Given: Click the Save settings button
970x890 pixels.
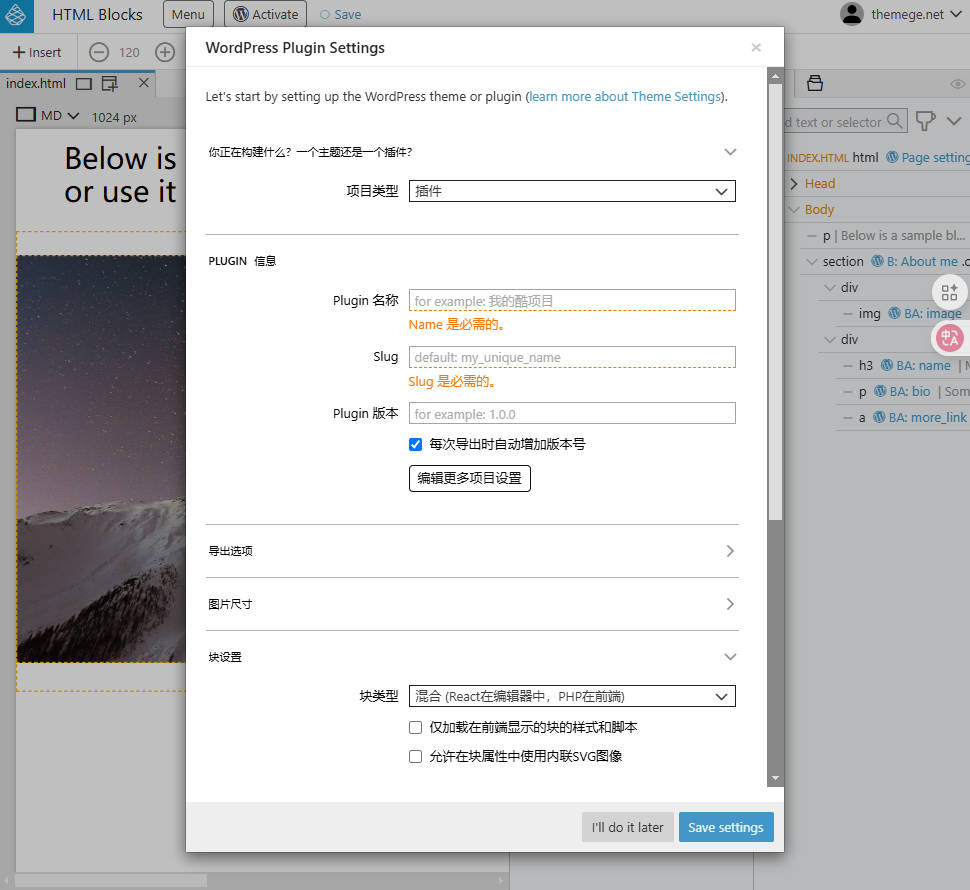Looking at the screenshot, I should (726, 827).
